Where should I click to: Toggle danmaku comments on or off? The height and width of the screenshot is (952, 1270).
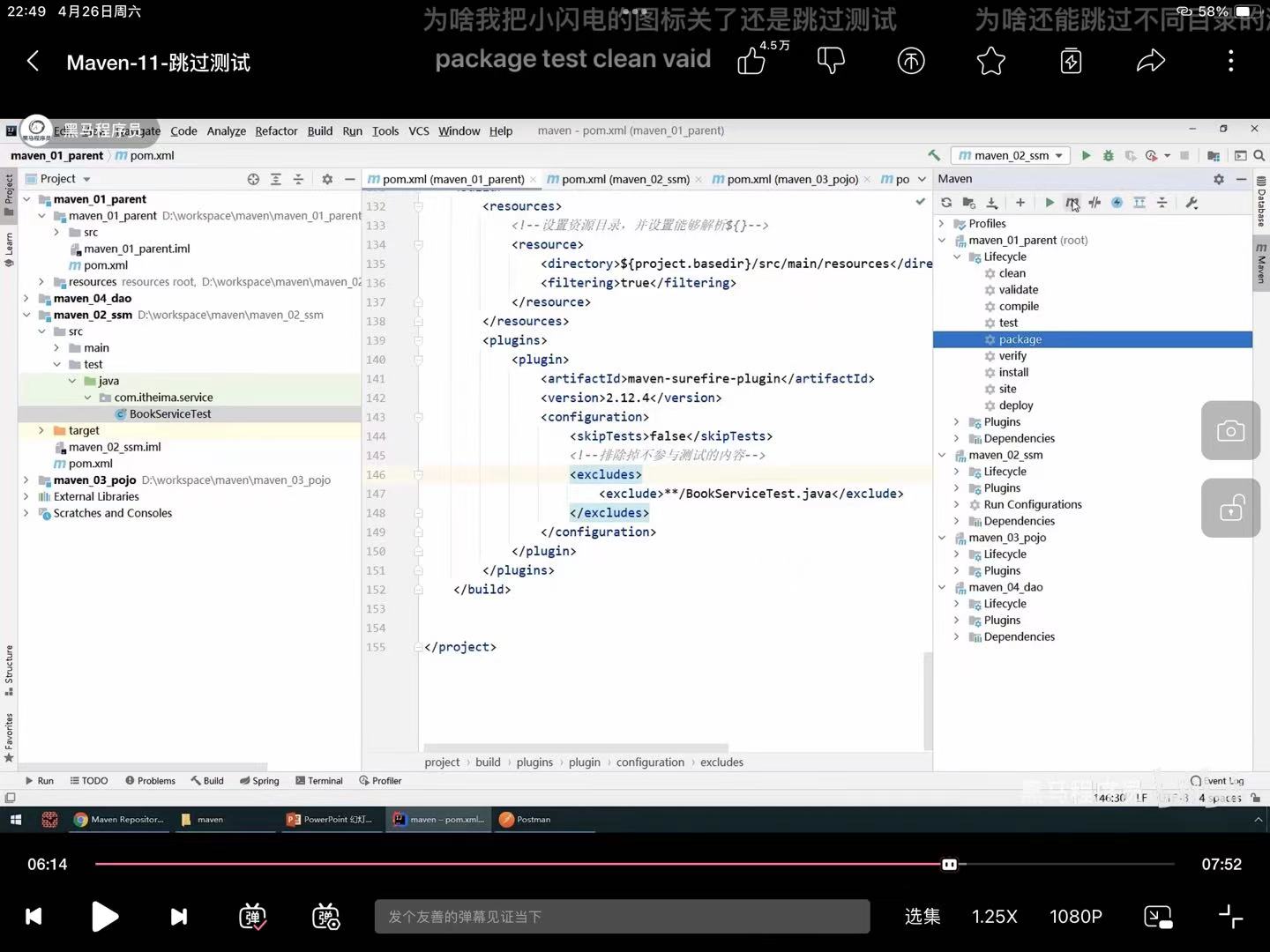(253, 917)
